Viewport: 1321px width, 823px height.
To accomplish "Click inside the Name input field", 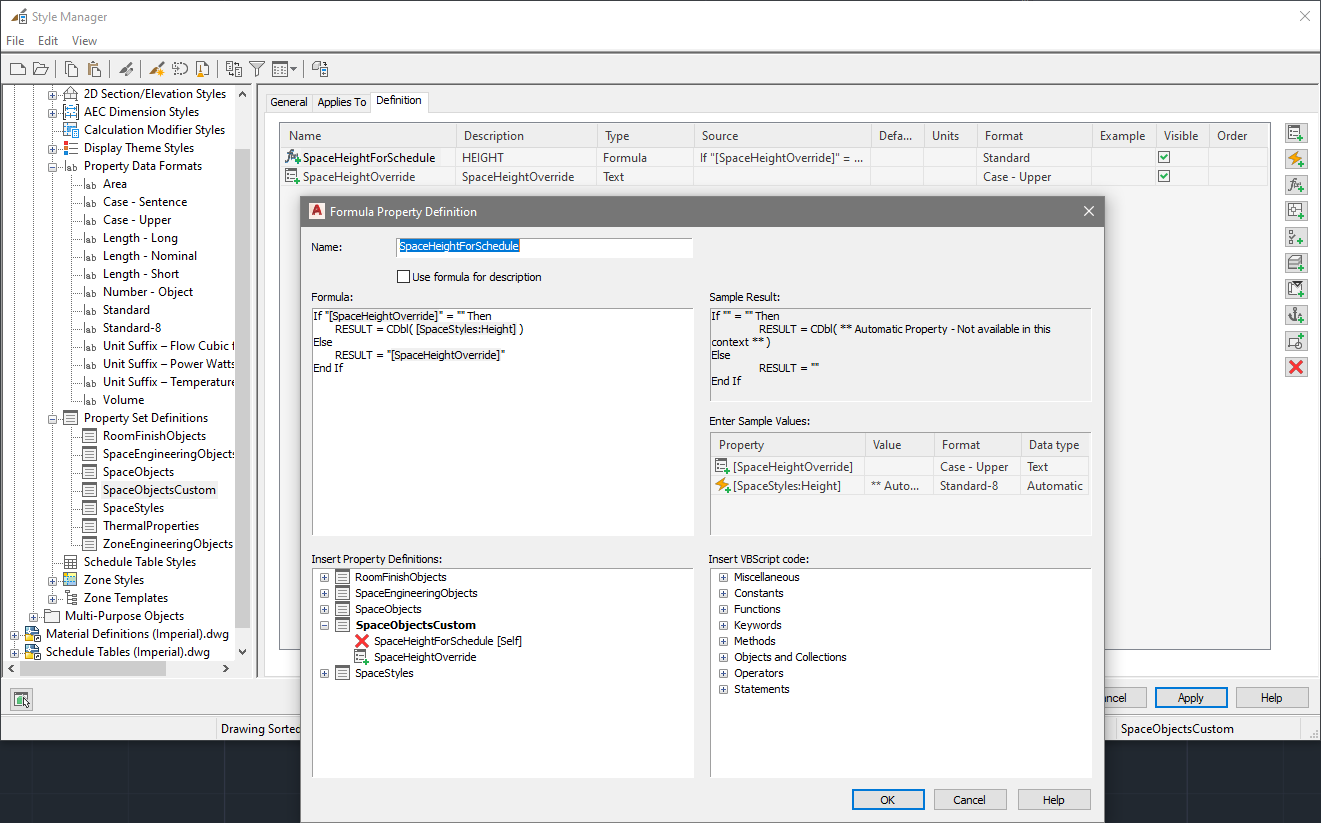I will pyautogui.click(x=544, y=247).
